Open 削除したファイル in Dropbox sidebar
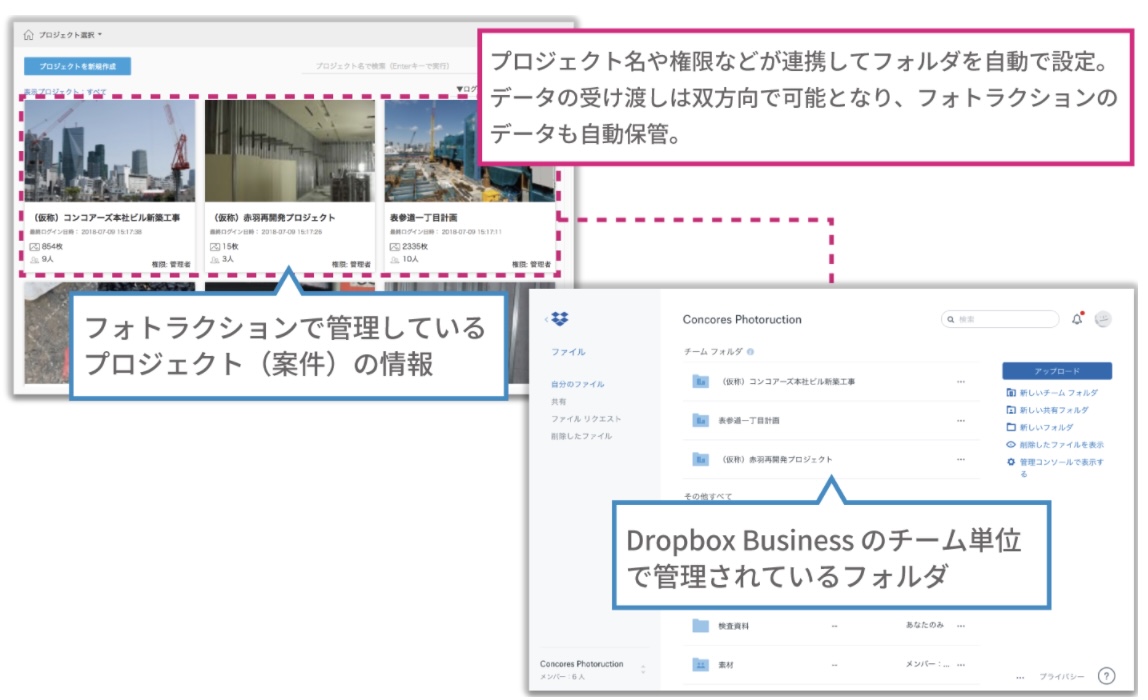The image size is (1148, 700). [x=581, y=436]
